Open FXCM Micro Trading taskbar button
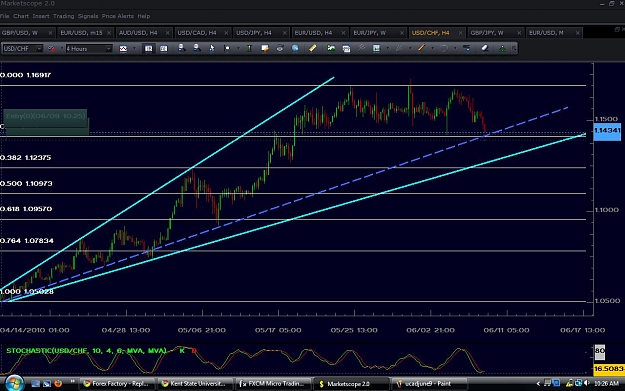This screenshot has width=625, height=391. 273,384
